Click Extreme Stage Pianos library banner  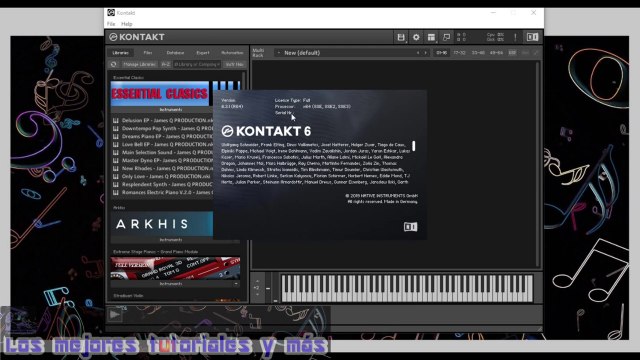176,268
